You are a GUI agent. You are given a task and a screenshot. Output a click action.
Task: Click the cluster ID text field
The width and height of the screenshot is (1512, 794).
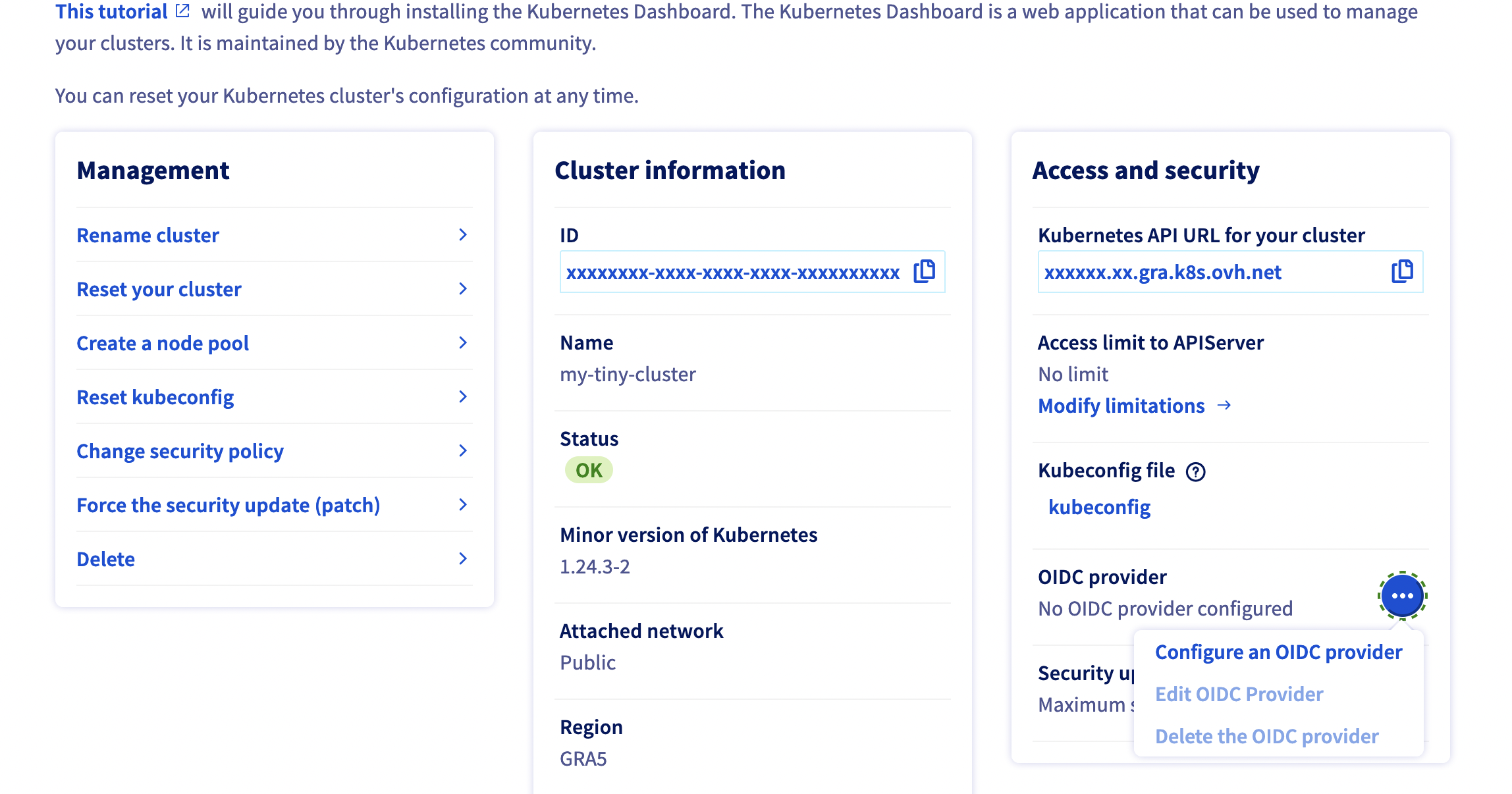pos(732,273)
